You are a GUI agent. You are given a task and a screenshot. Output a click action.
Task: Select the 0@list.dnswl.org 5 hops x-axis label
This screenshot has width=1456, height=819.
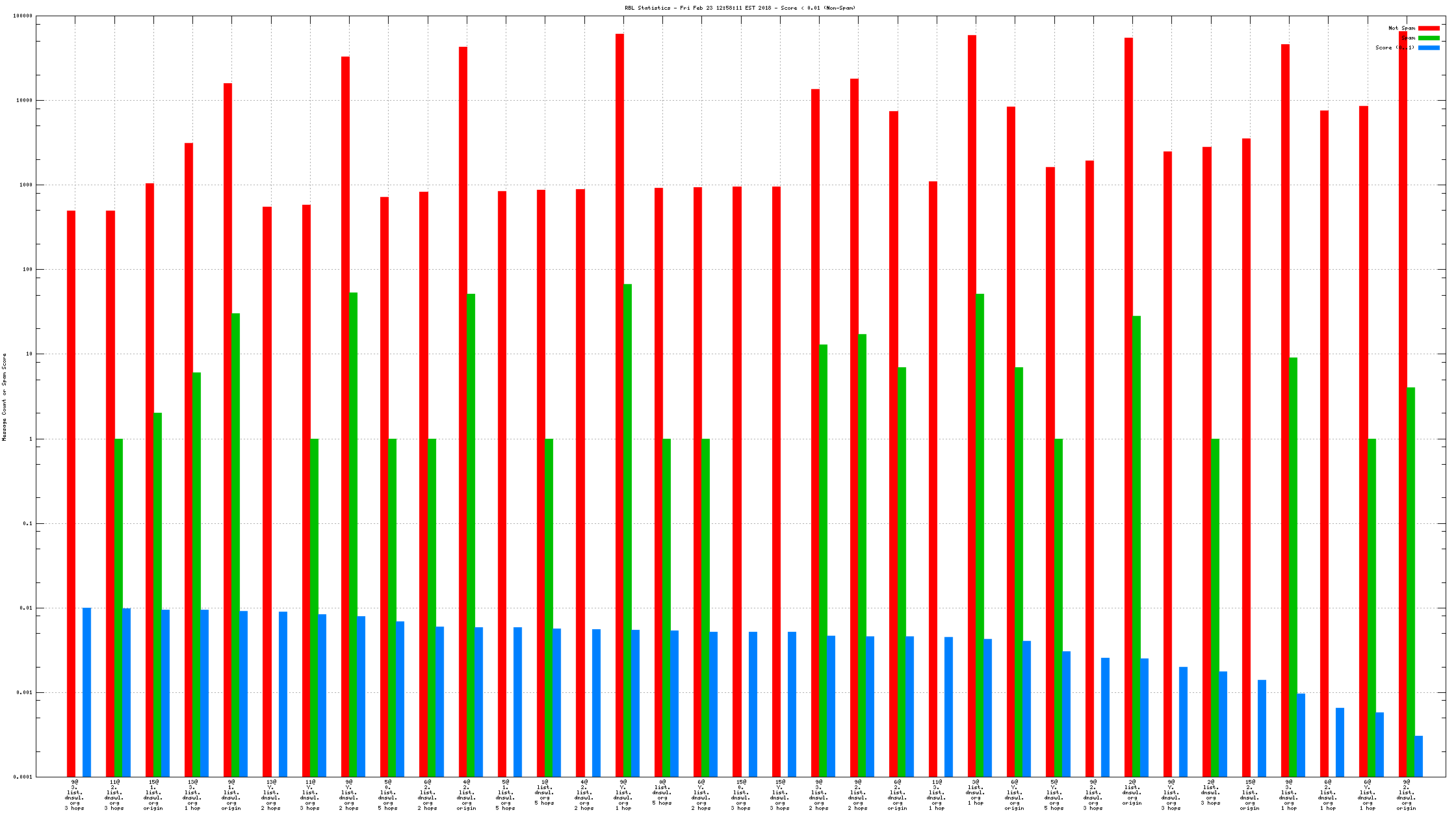[662, 792]
